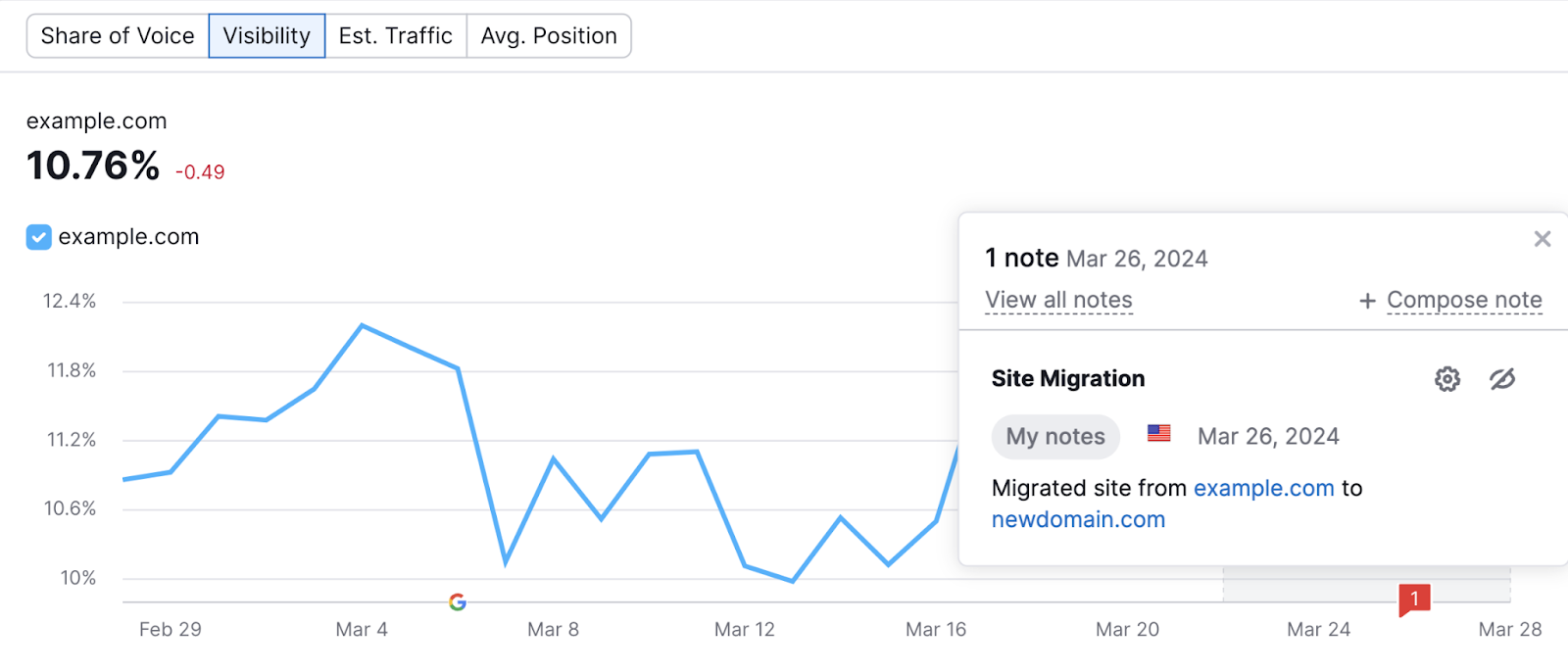1568x672 pixels.
Task: Click Compose note
Action: (x=1463, y=300)
